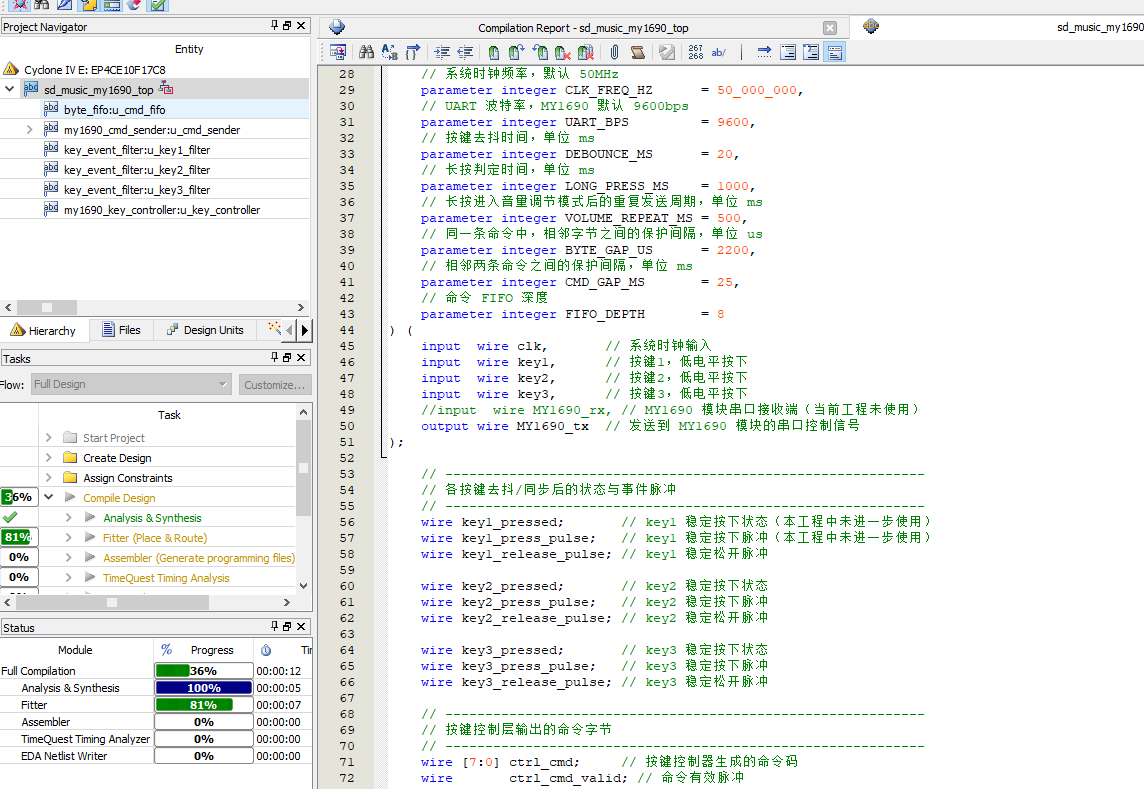Click the Analyze Current File icon
Screen dimensions: 1144x789
tap(667, 52)
